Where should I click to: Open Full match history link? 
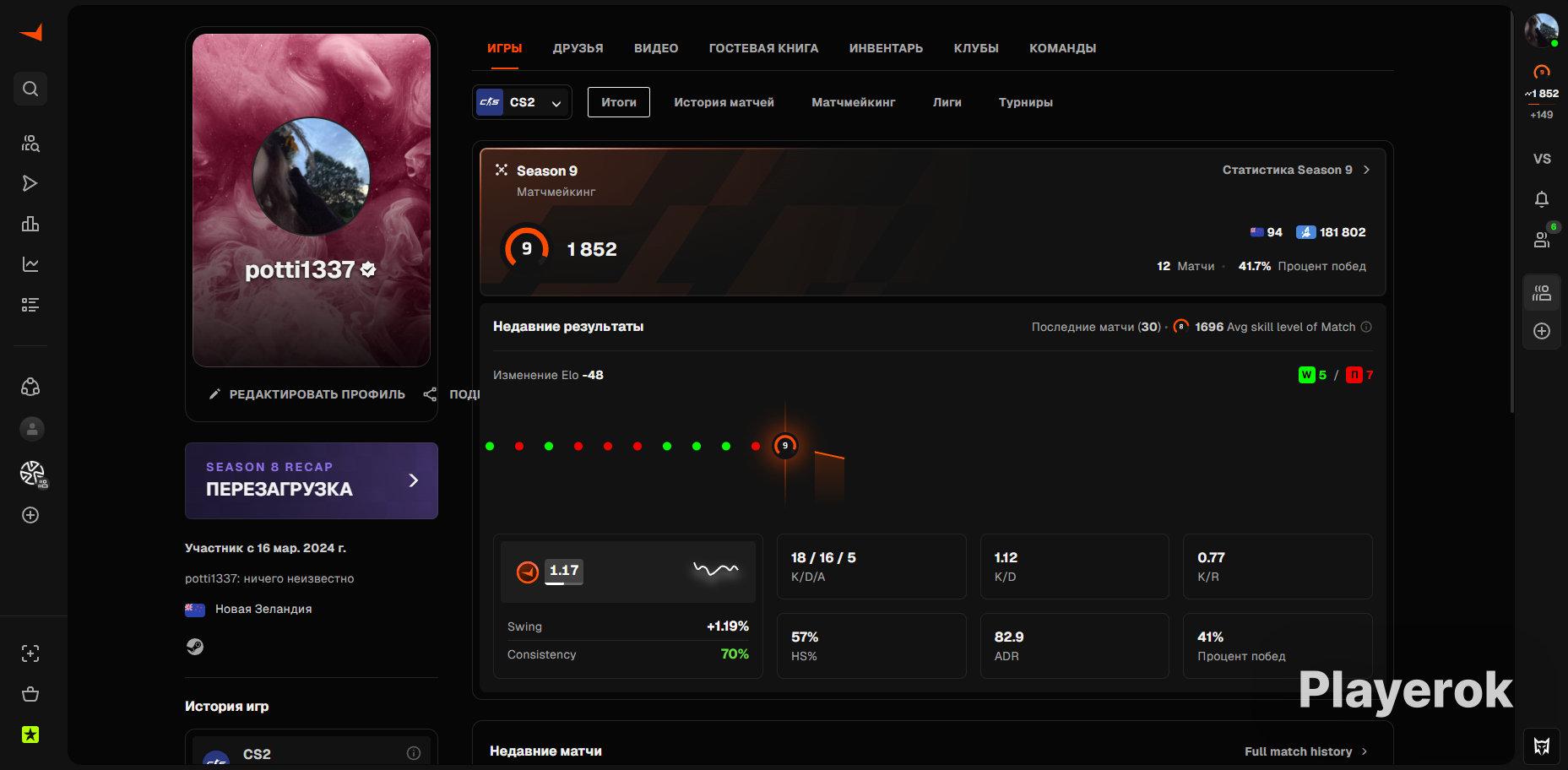click(x=1306, y=751)
